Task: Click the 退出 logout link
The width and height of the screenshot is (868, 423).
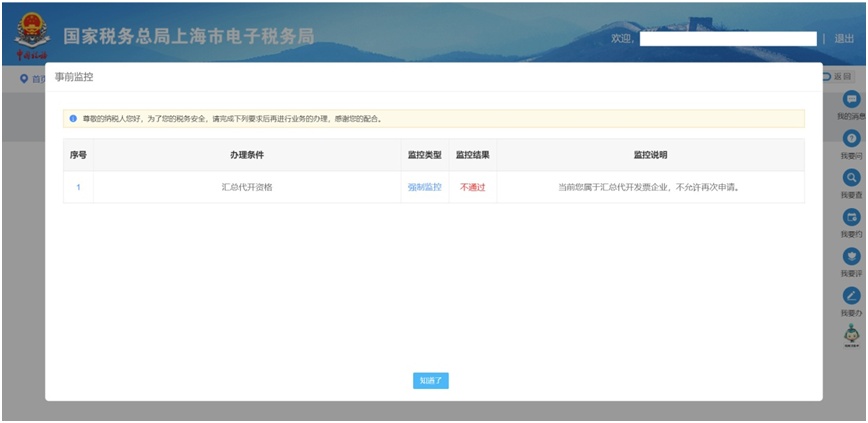Action: (x=844, y=38)
